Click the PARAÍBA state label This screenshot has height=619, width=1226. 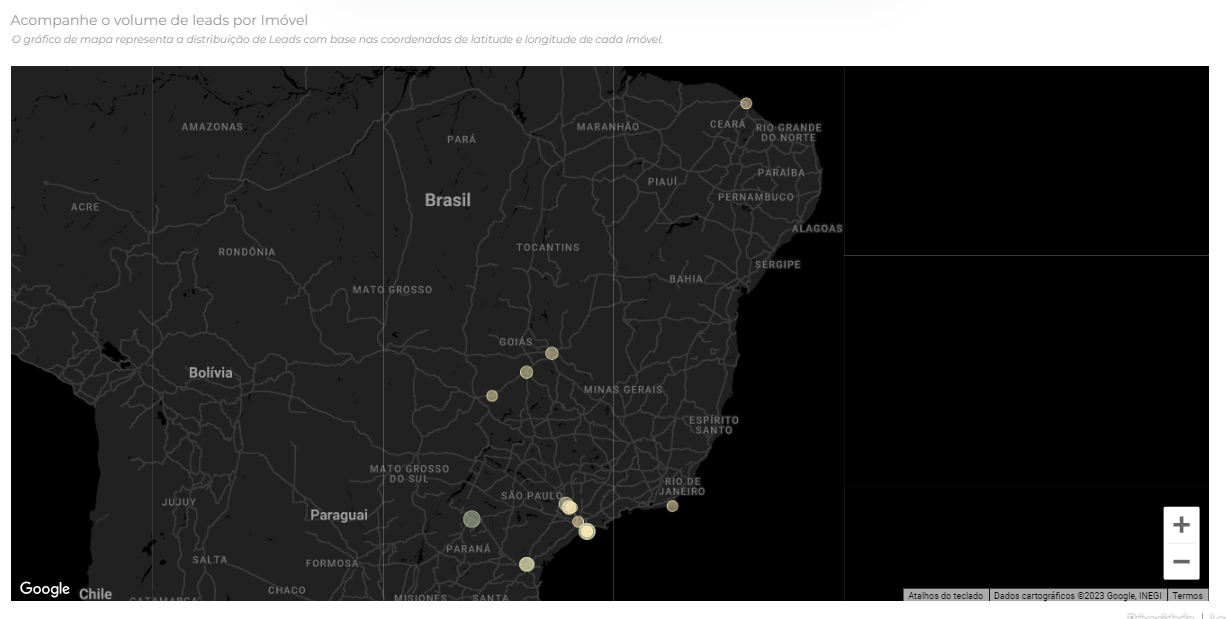click(781, 173)
